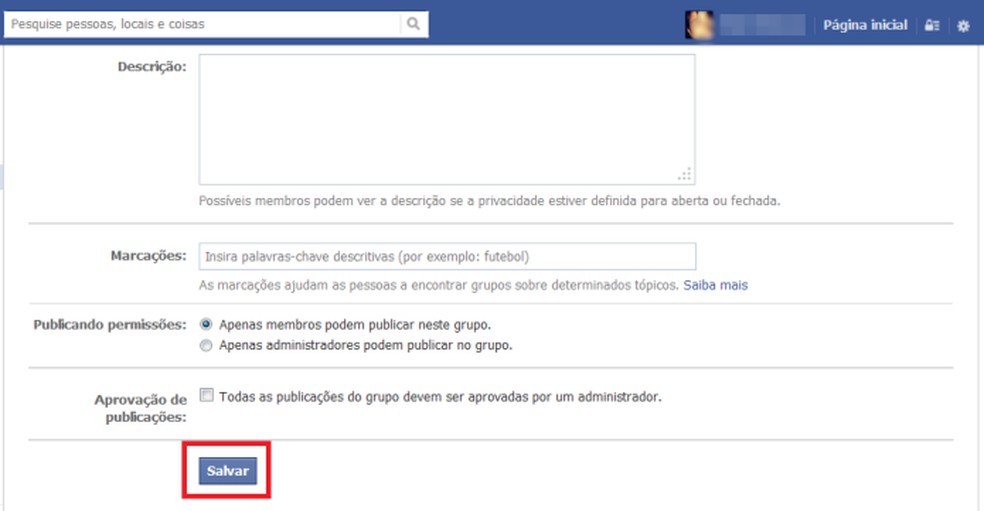Open the settings gear menu
The width and height of the screenshot is (984, 511).
[x=963, y=26]
